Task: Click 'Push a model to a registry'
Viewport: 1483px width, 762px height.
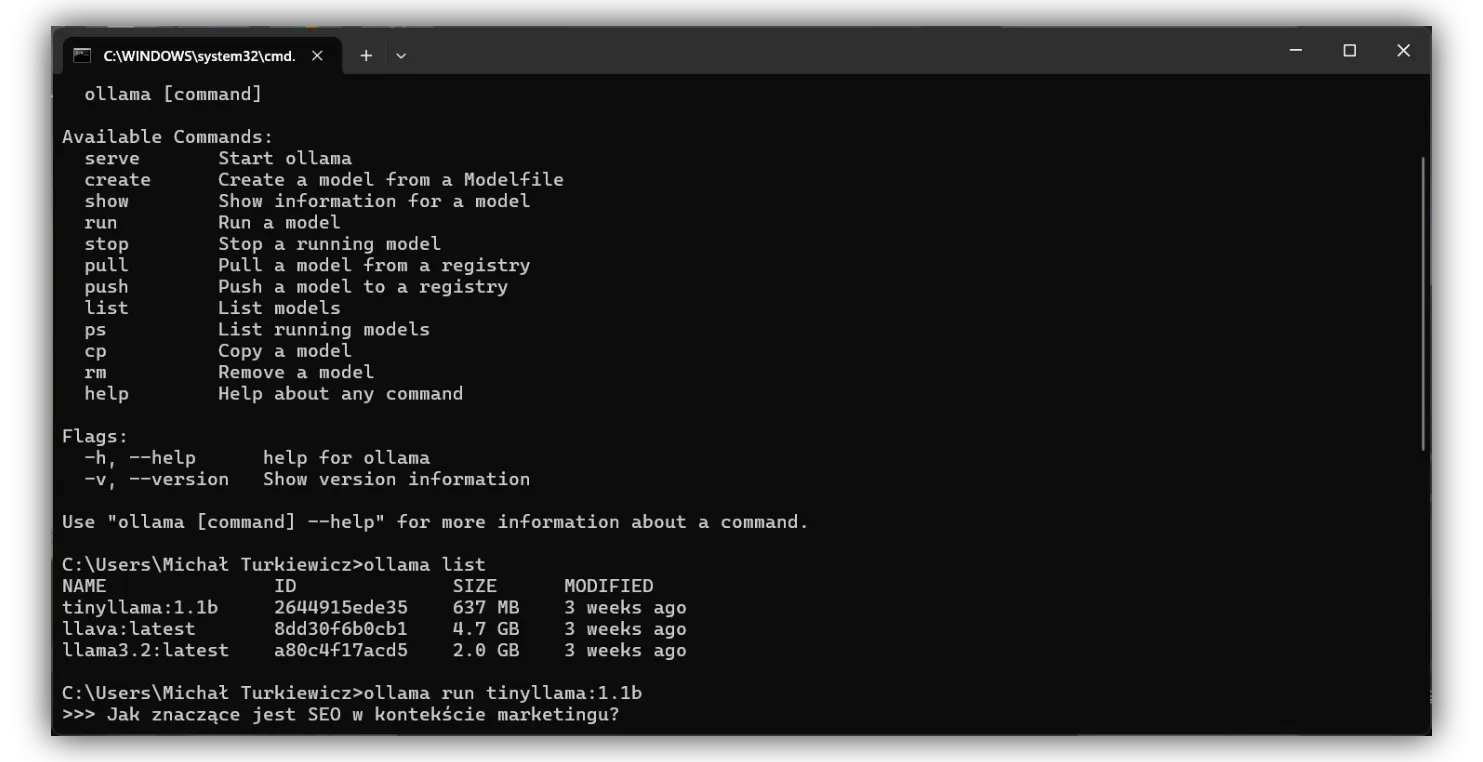Action: tap(363, 287)
